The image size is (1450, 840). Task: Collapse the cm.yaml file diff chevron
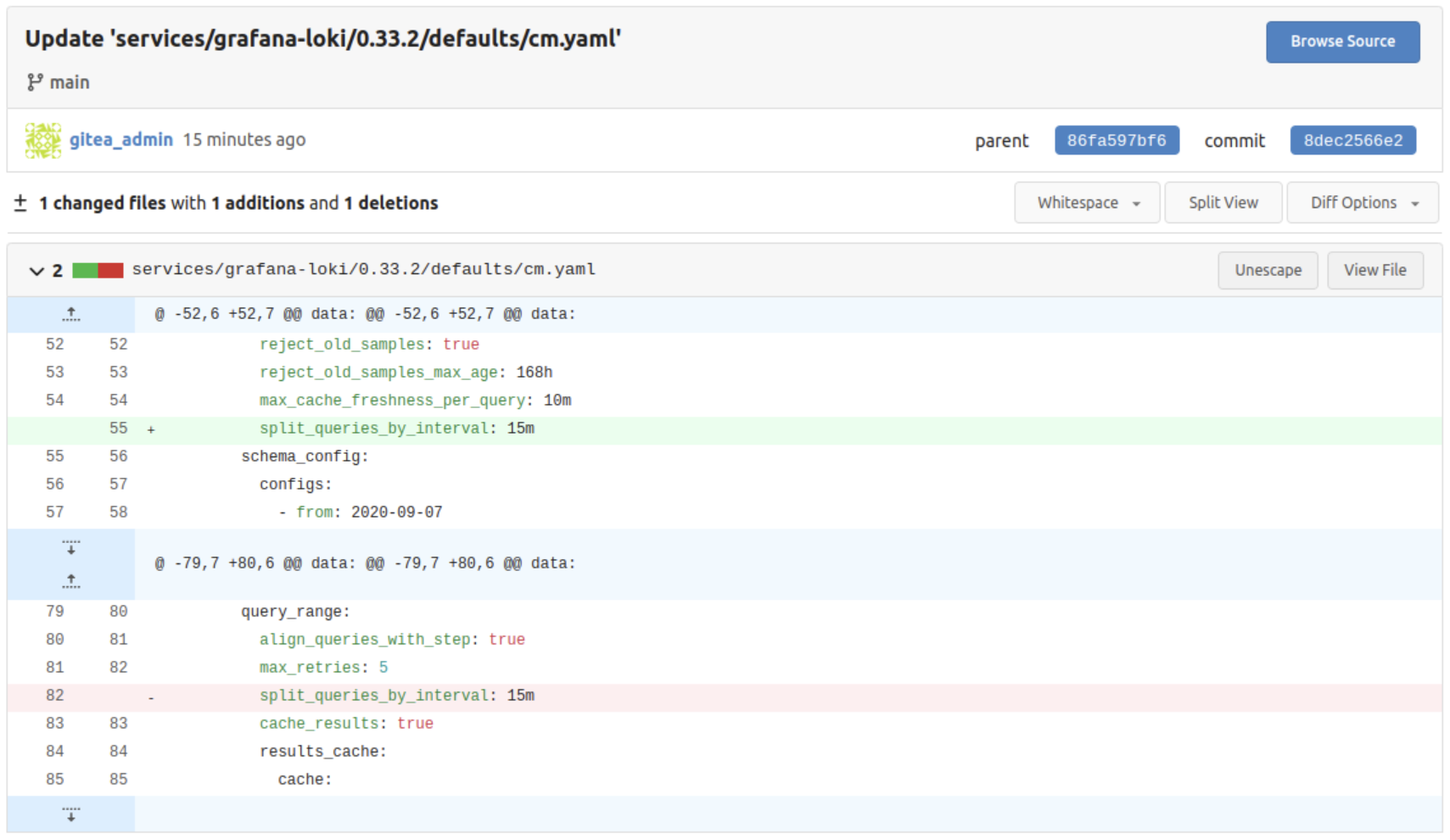pyautogui.click(x=36, y=271)
